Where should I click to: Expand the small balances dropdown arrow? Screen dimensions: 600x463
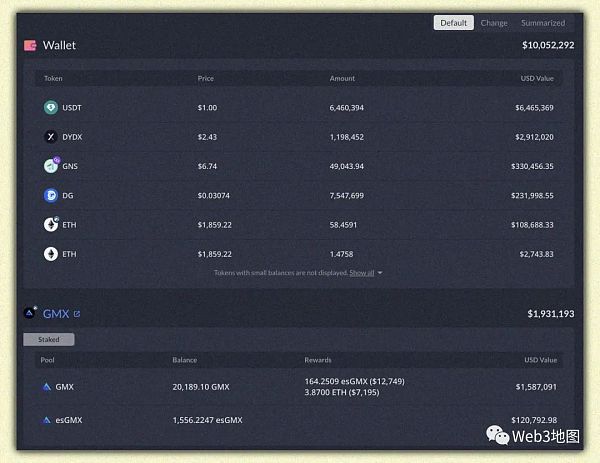point(380,273)
